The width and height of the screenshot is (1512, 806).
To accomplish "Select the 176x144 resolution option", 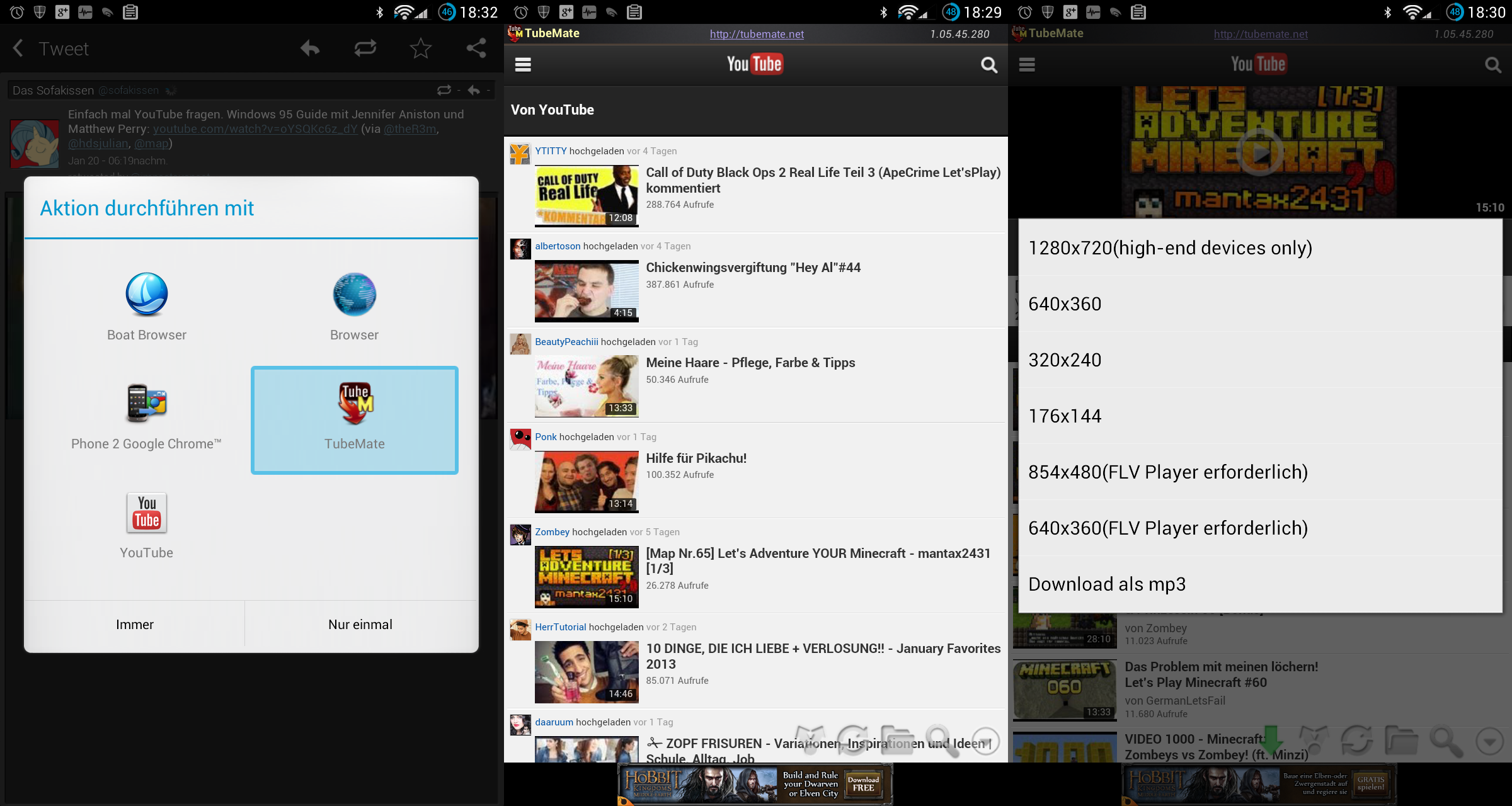I will [1260, 416].
